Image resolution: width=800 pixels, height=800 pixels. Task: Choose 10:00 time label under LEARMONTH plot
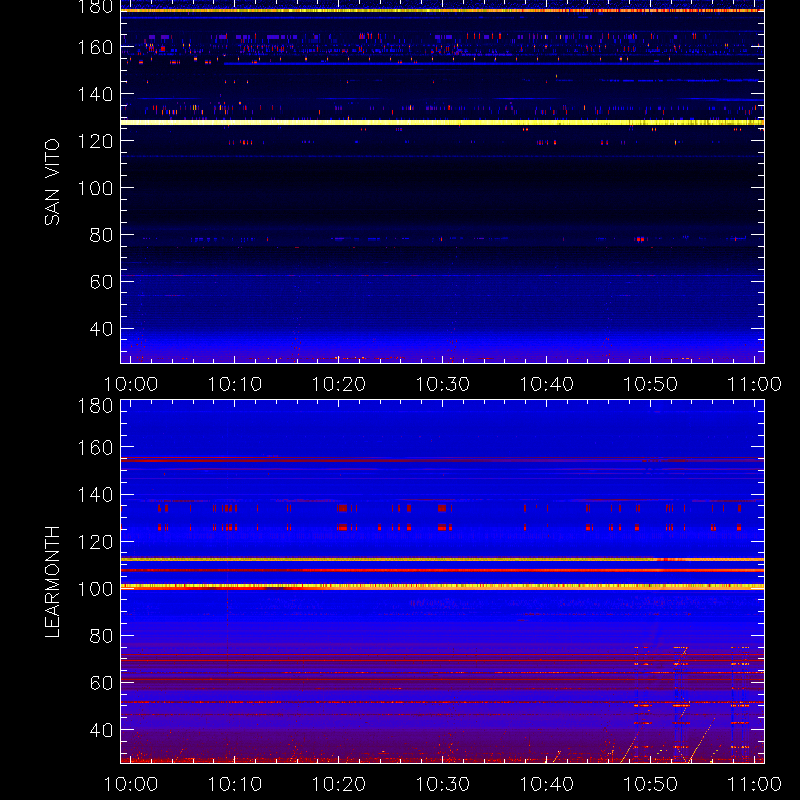click(131, 784)
